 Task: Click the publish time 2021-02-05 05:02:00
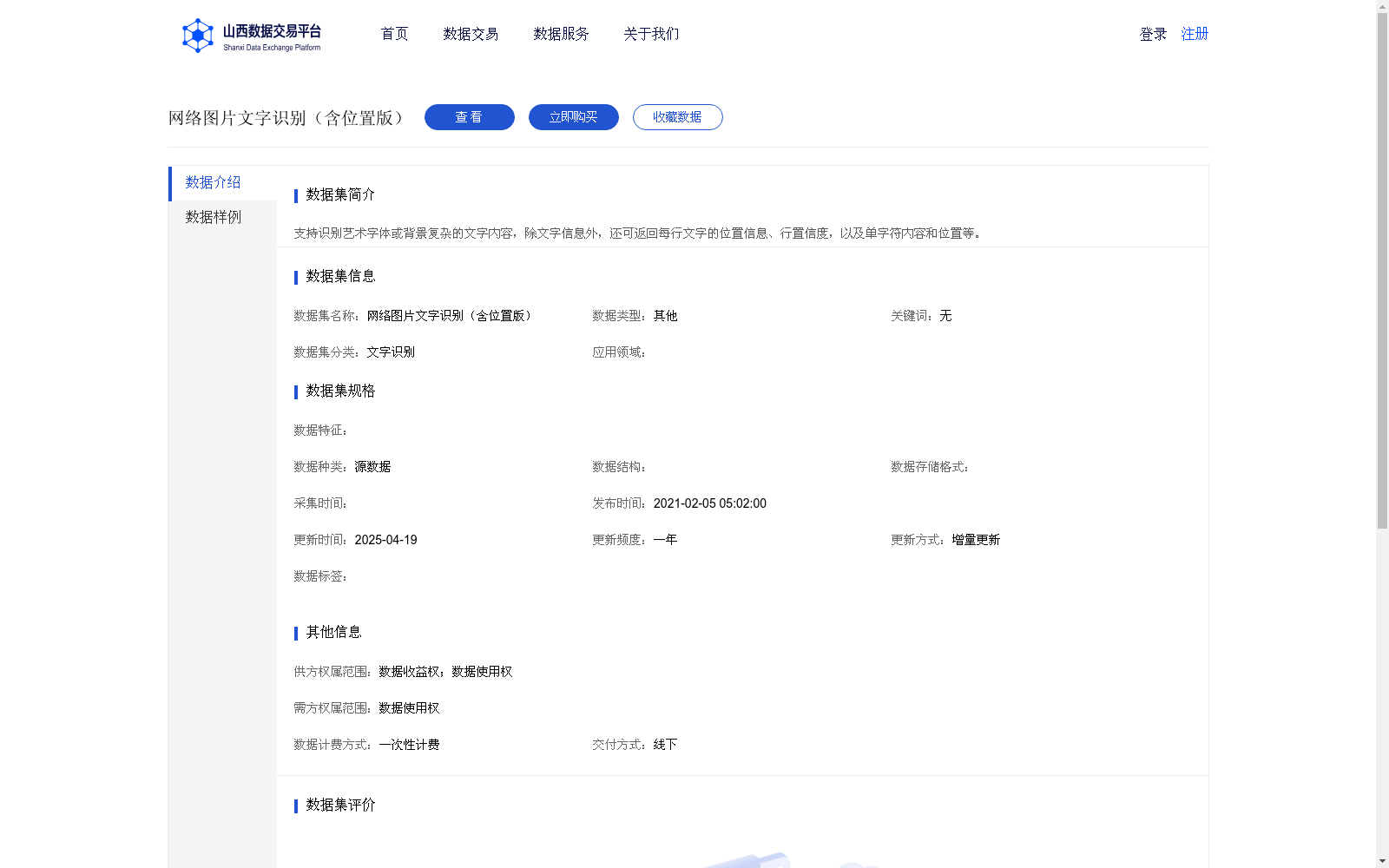tap(709, 503)
